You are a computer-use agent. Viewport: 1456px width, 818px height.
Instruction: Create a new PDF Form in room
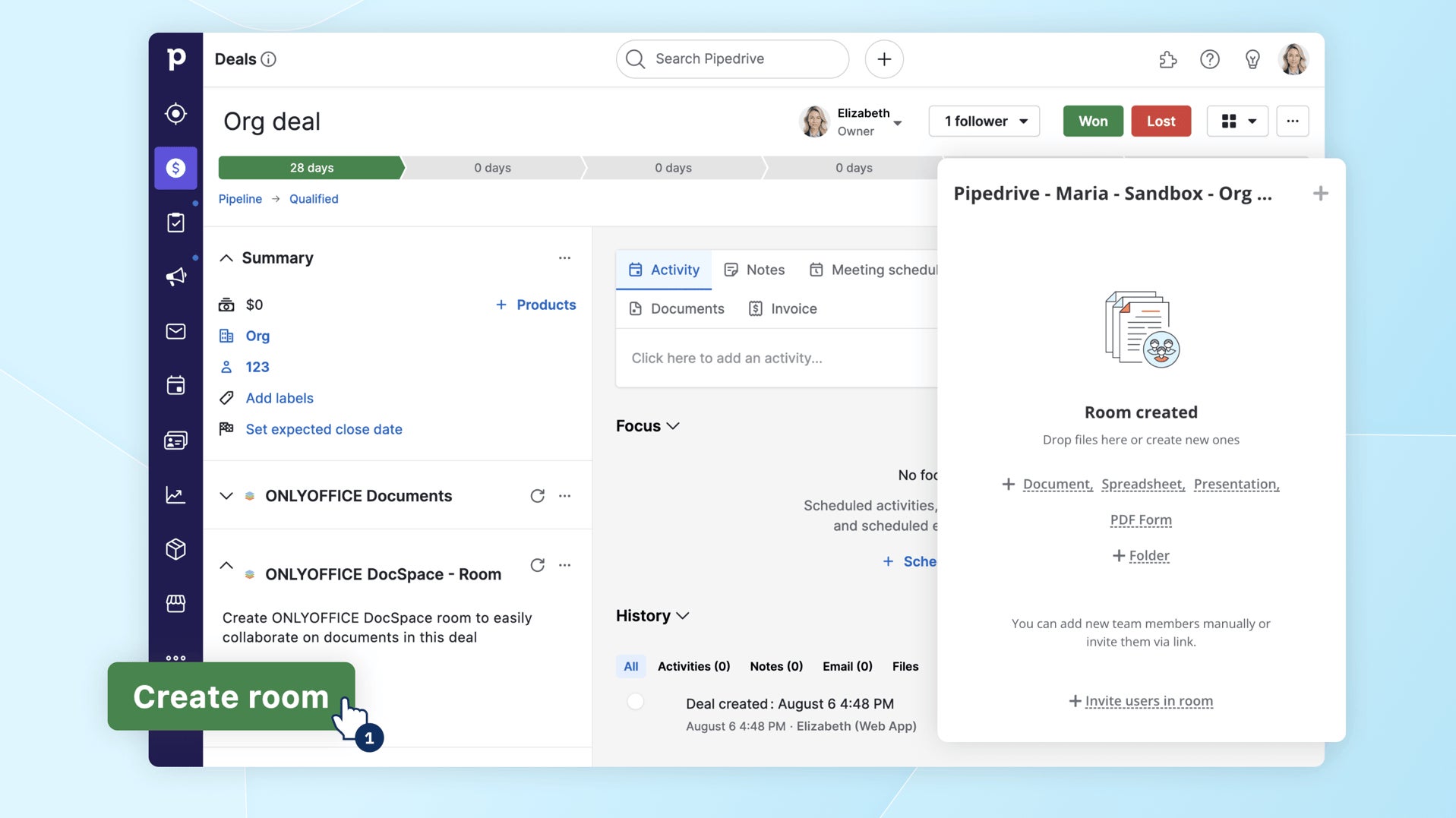click(1141, 520)
